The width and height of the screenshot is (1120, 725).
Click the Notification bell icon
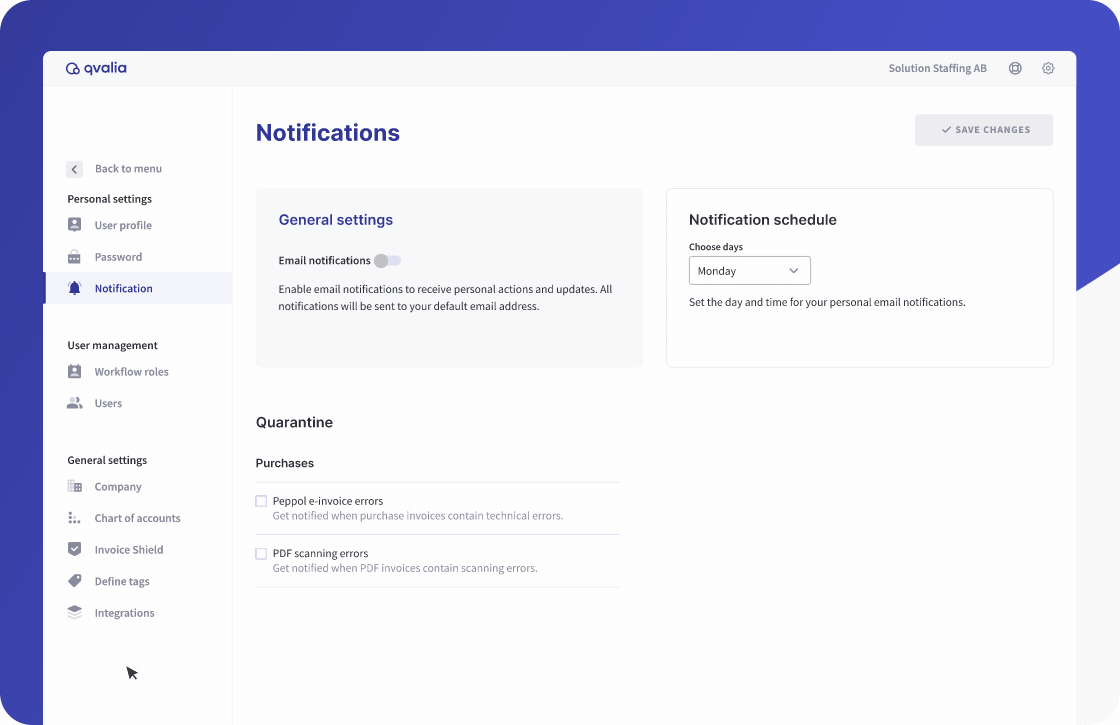pyautogui.click(x=74, y=288)
